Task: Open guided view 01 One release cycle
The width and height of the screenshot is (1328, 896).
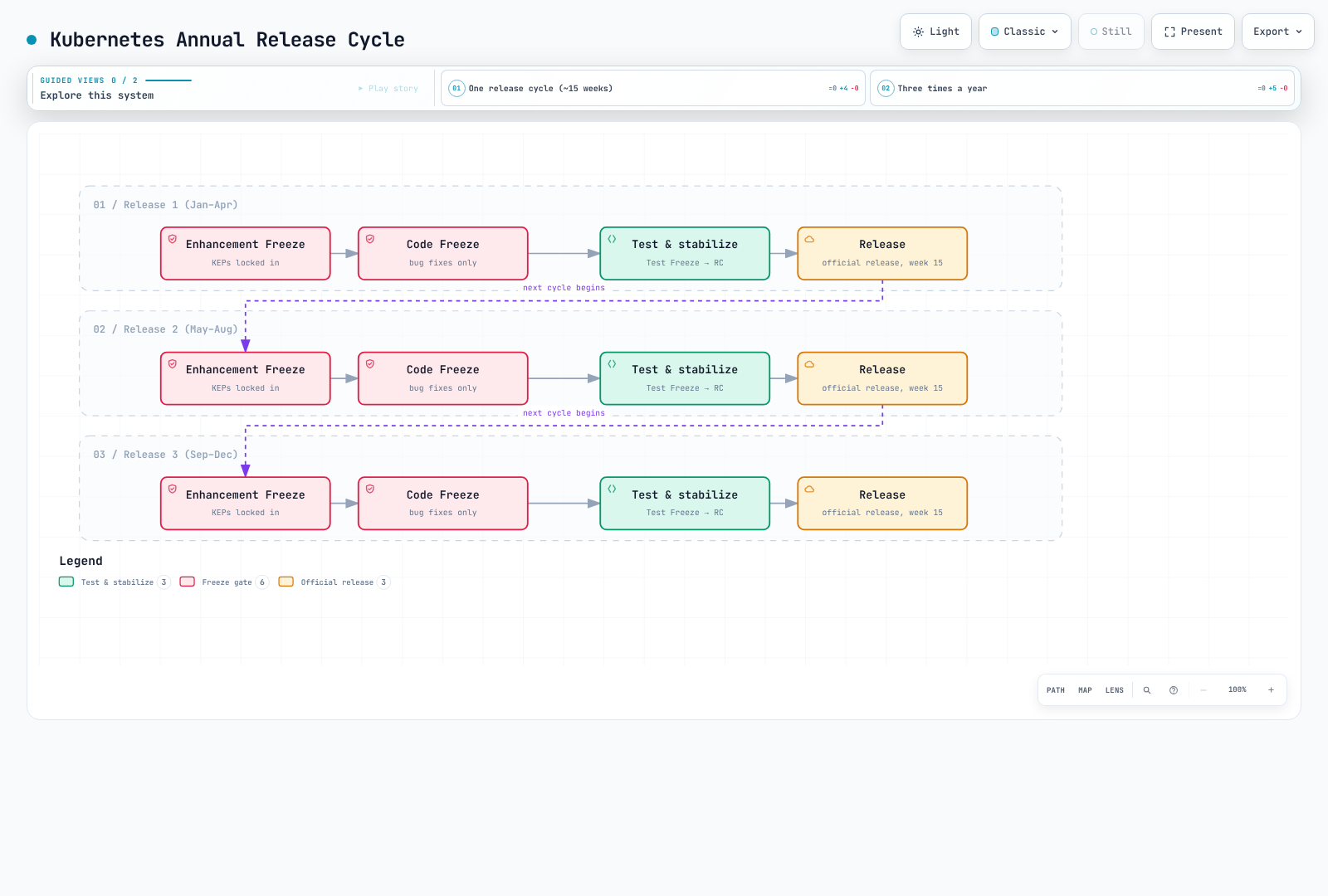Action: click(653, 88)
